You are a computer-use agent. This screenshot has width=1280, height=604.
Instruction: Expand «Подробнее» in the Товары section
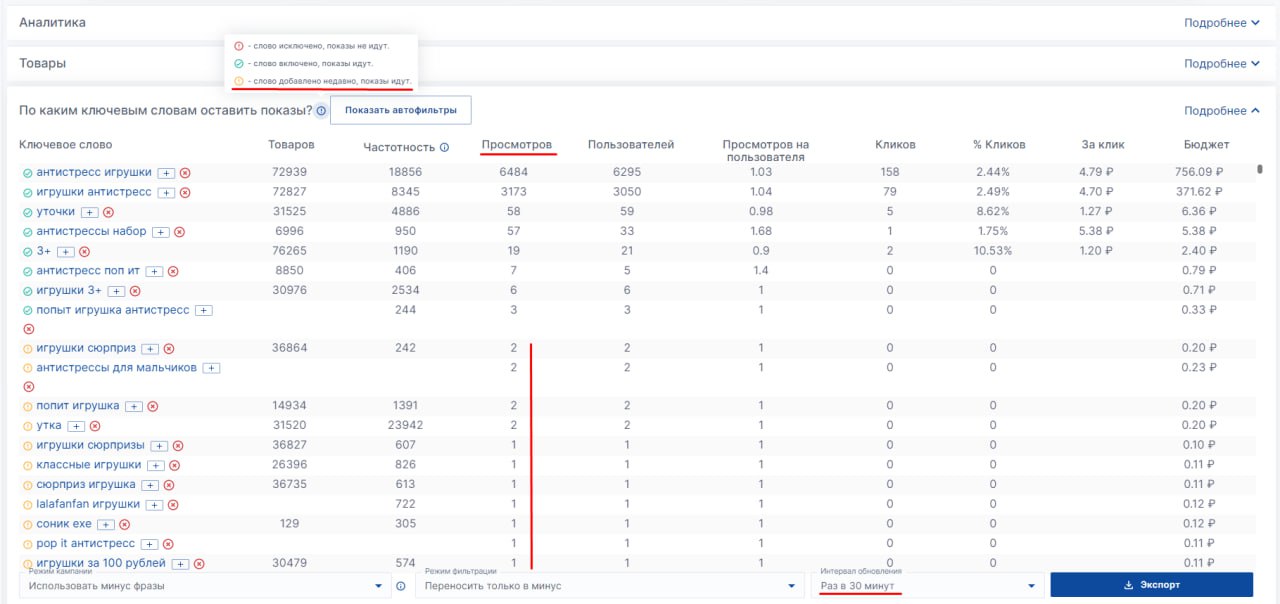point(1221,64)
